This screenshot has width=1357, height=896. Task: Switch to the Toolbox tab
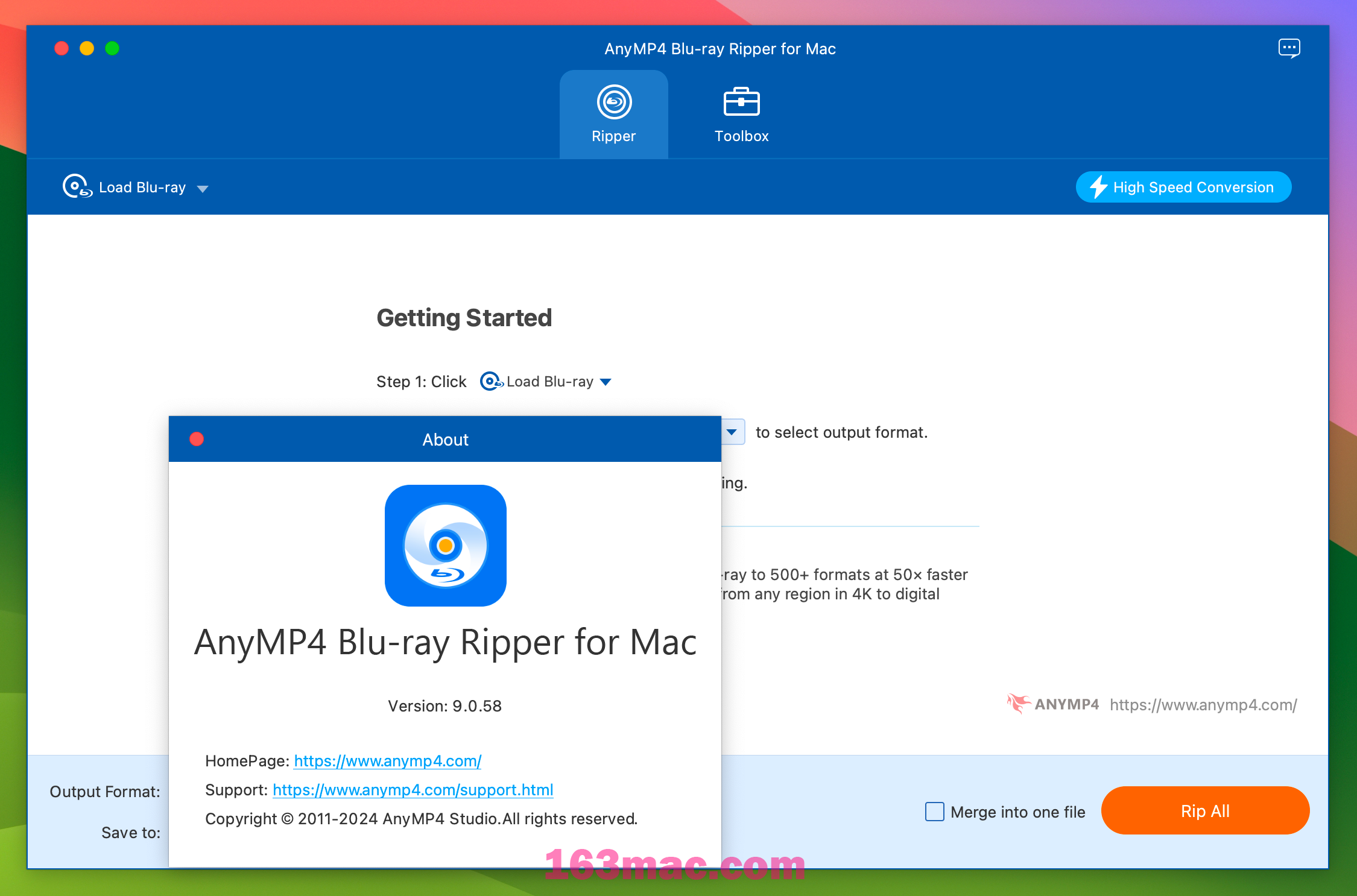point(741,115)
